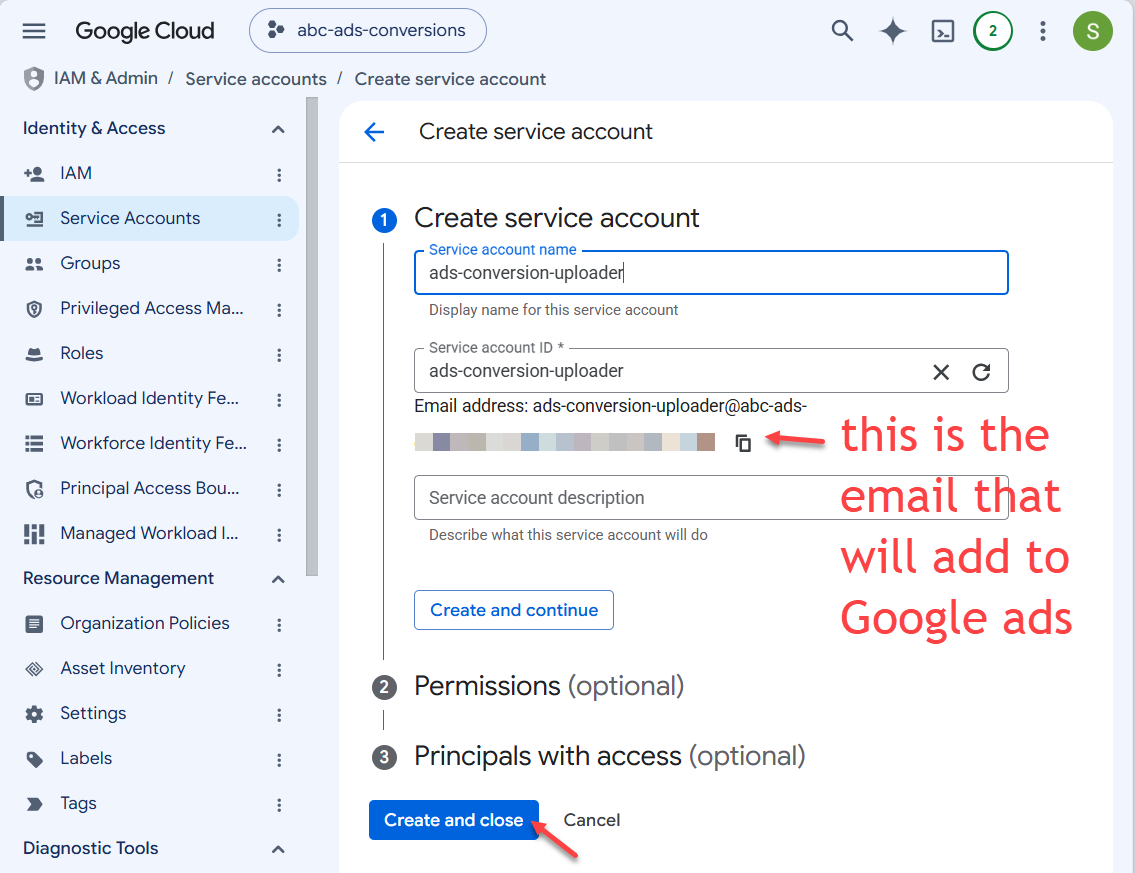Open Settings in the sidebar
Viewport: 1135px width, 873px height.
pos(93,713)
